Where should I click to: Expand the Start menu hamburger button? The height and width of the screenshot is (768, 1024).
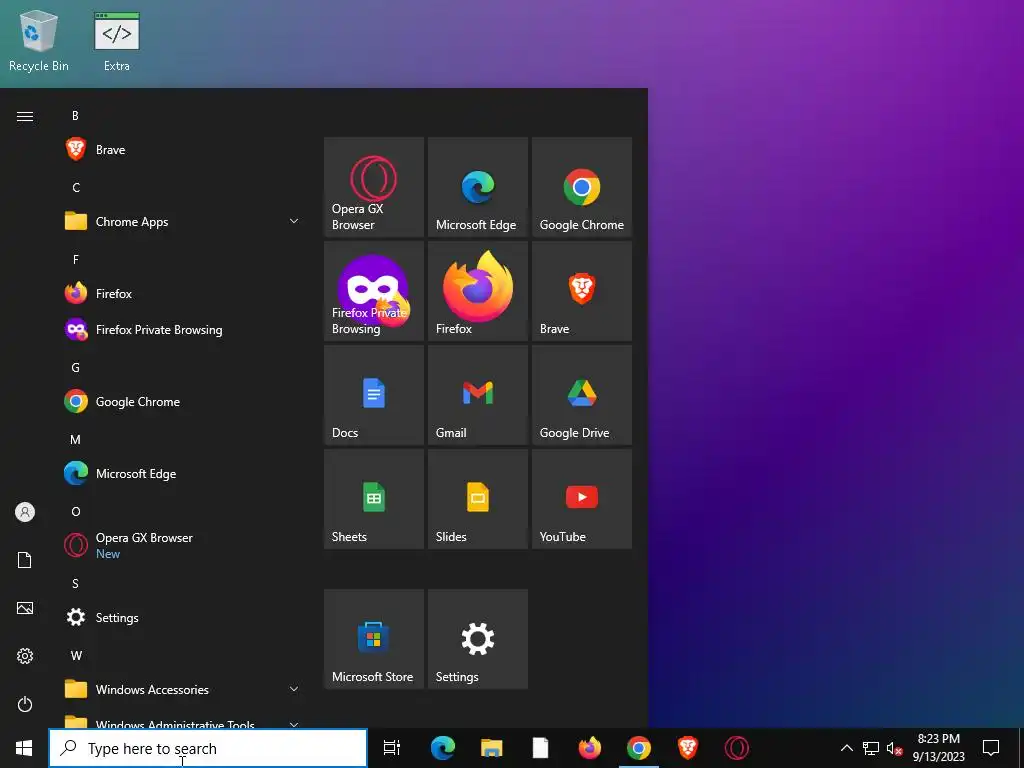[25, 116]
